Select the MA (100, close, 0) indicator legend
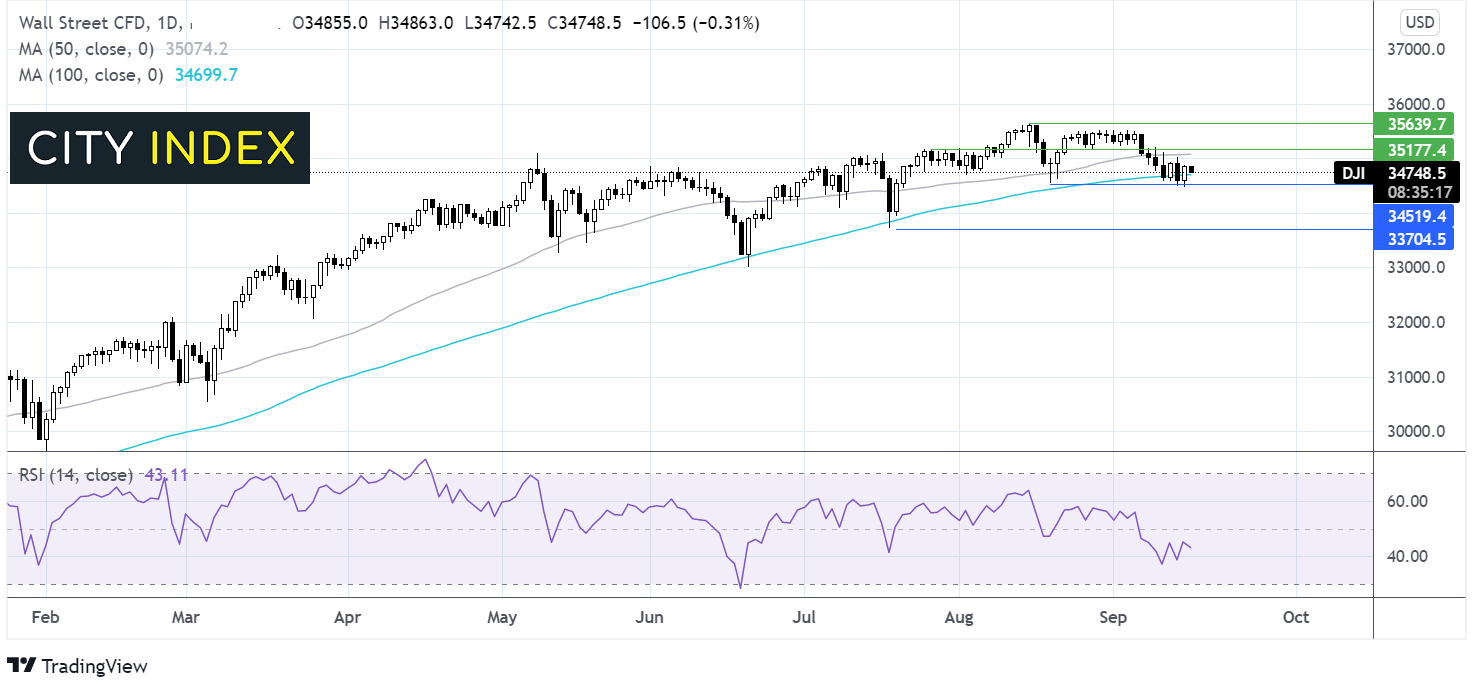The height and width of the screenshot is (692, 1481). 90,75
